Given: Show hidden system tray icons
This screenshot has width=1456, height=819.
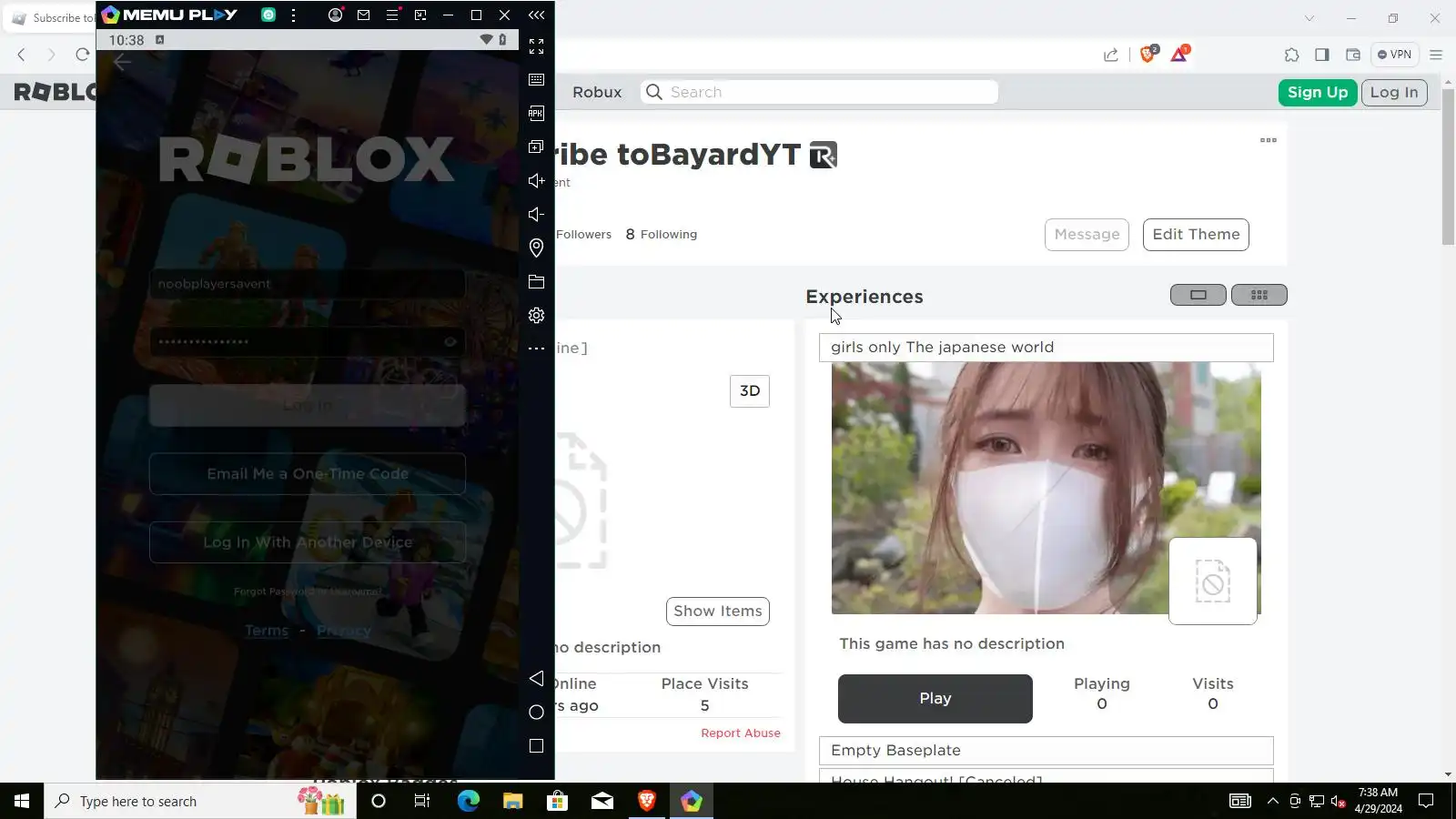Looking at the screenshot, I should pos(1273,801).
